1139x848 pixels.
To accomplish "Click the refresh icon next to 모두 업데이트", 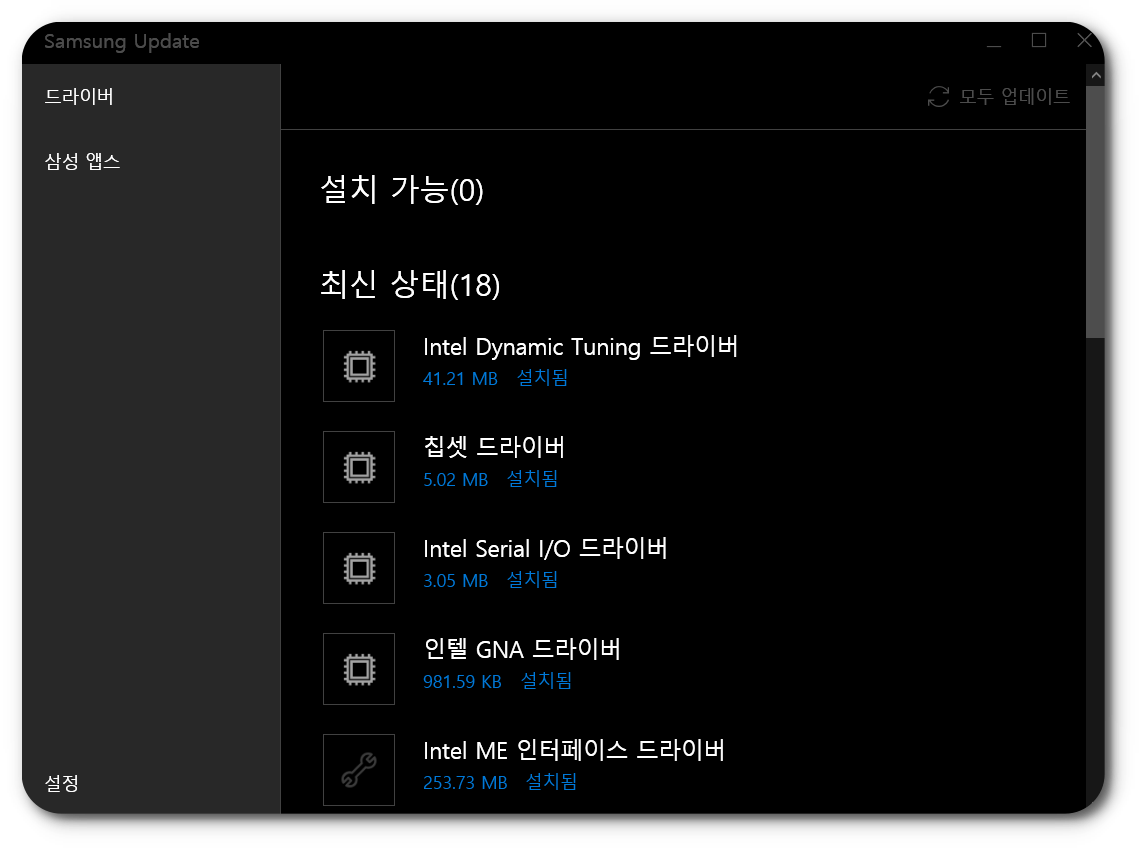I will 937,96.
